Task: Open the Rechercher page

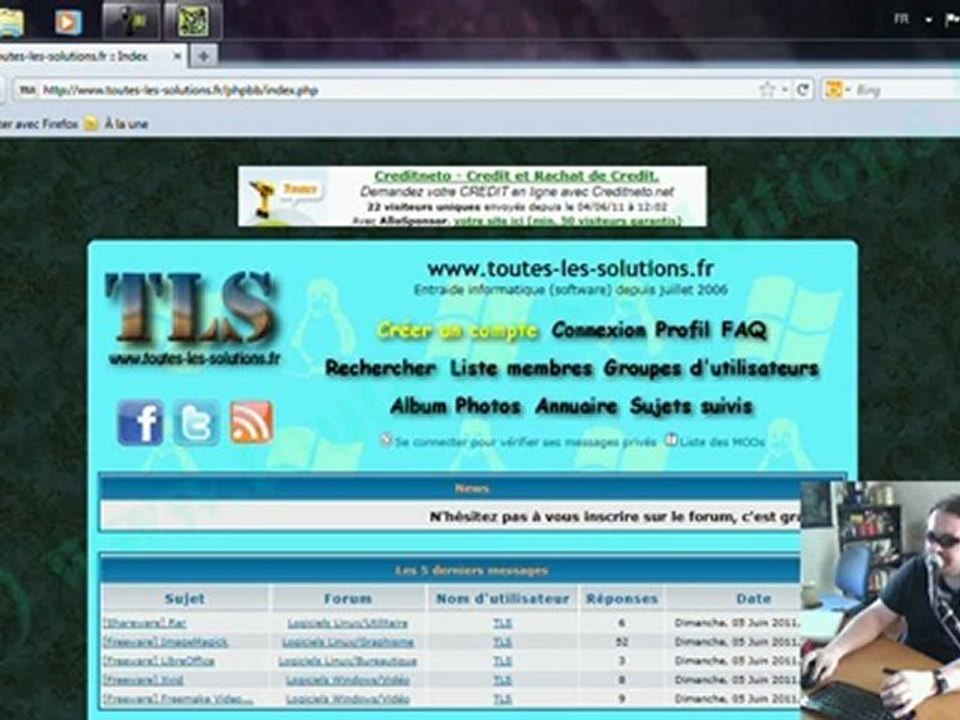Action: click(380, 368)
